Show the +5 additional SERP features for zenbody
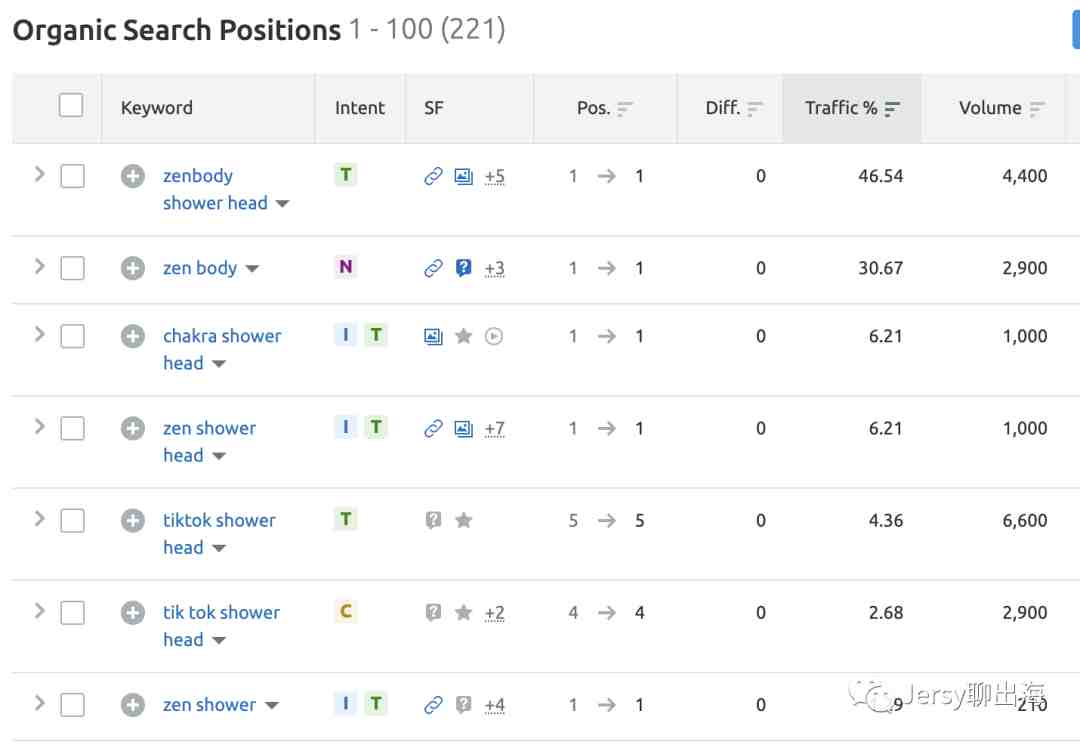Screen dimensions: 1080x745 [495, 176]
